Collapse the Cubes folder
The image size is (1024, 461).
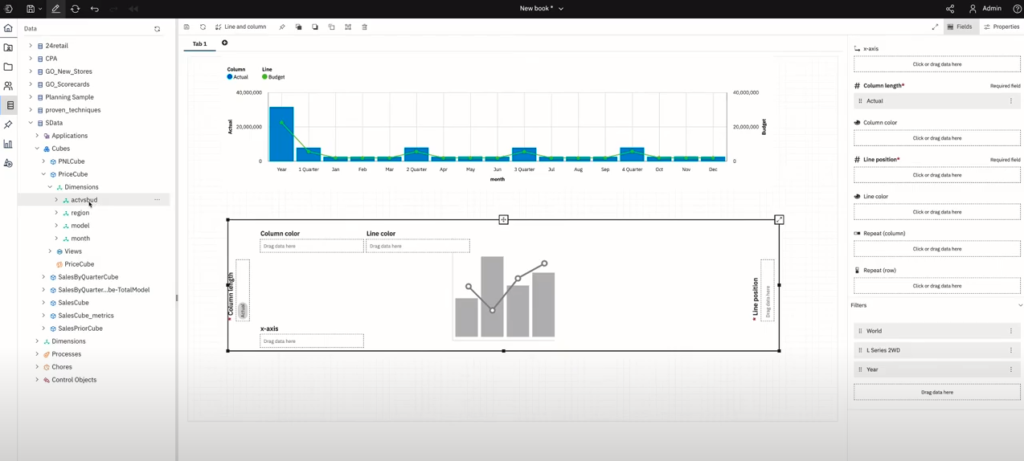click(37, 148)
